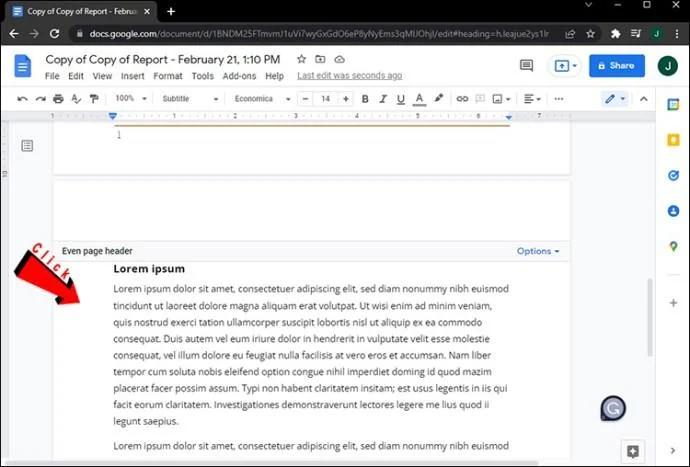Open the Format menu
This screenshot has height=467, width=690.
(168, 76)
